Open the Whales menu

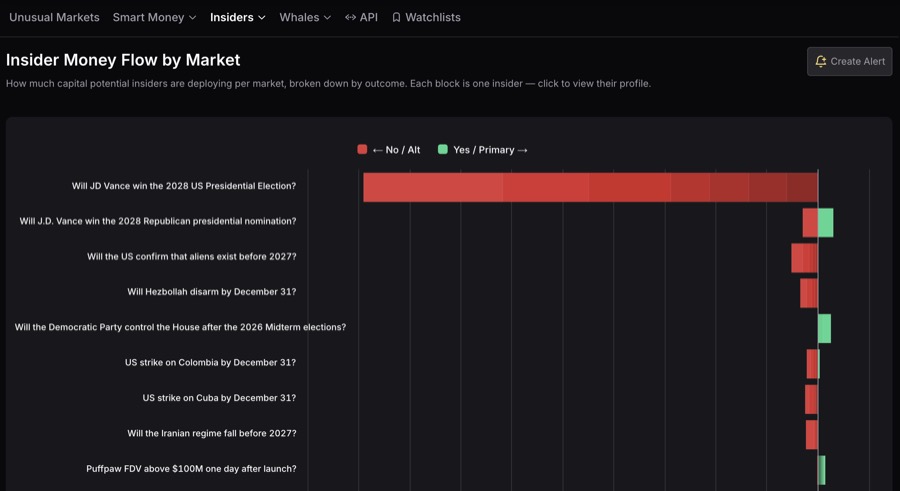(305, 17)
